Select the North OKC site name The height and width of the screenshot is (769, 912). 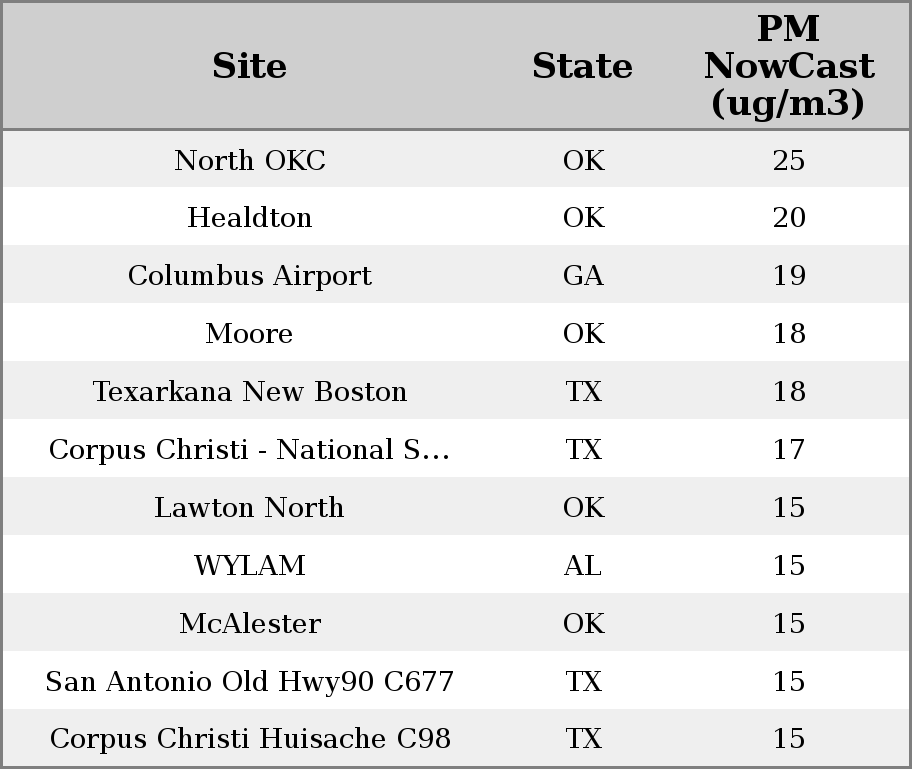click(250, 160)
